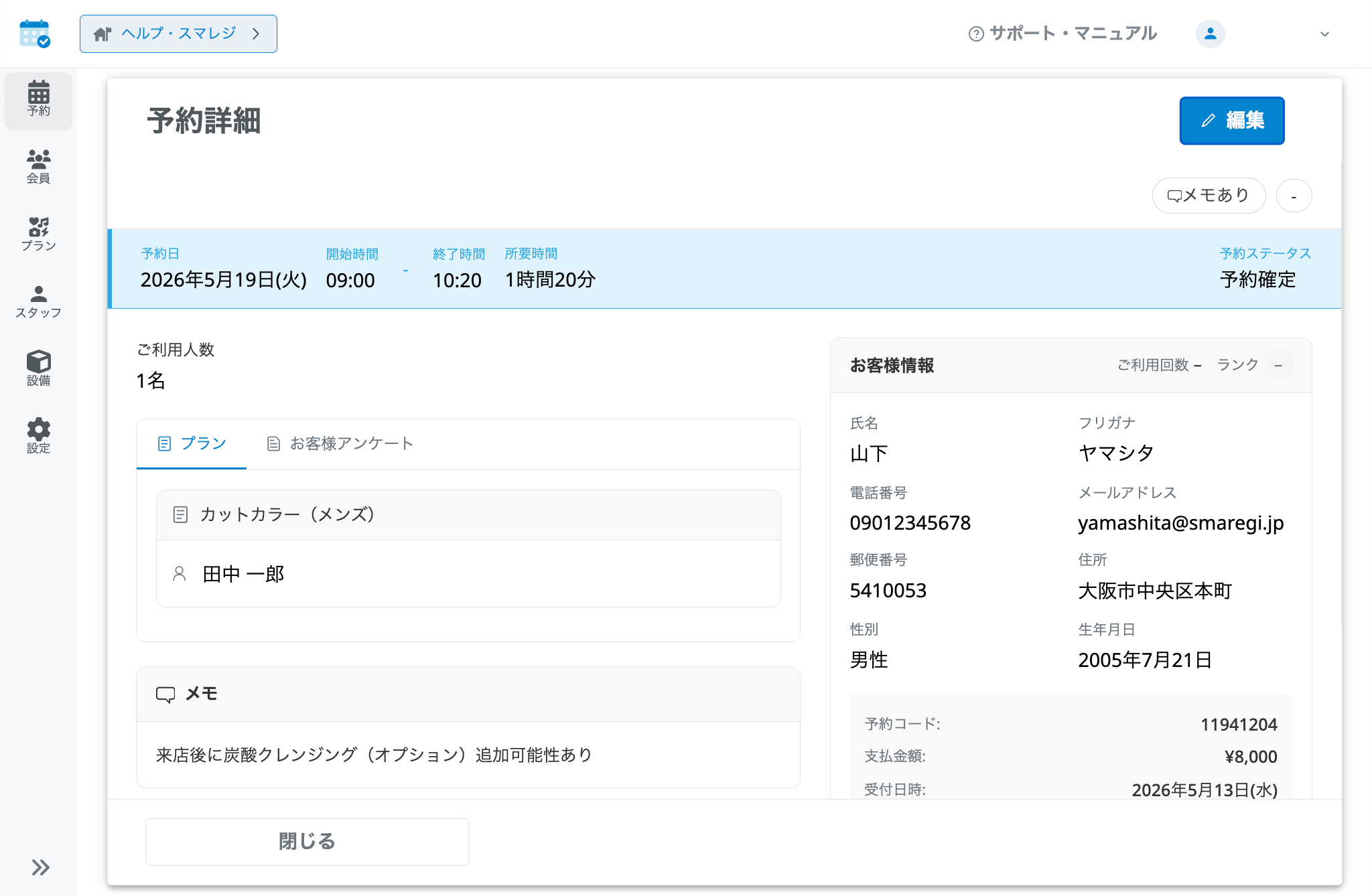Click the カットカラー（メンズ）plan row
Image resolution: width=1372 pixels, height=896 pixels.
[x=468, y=515]
